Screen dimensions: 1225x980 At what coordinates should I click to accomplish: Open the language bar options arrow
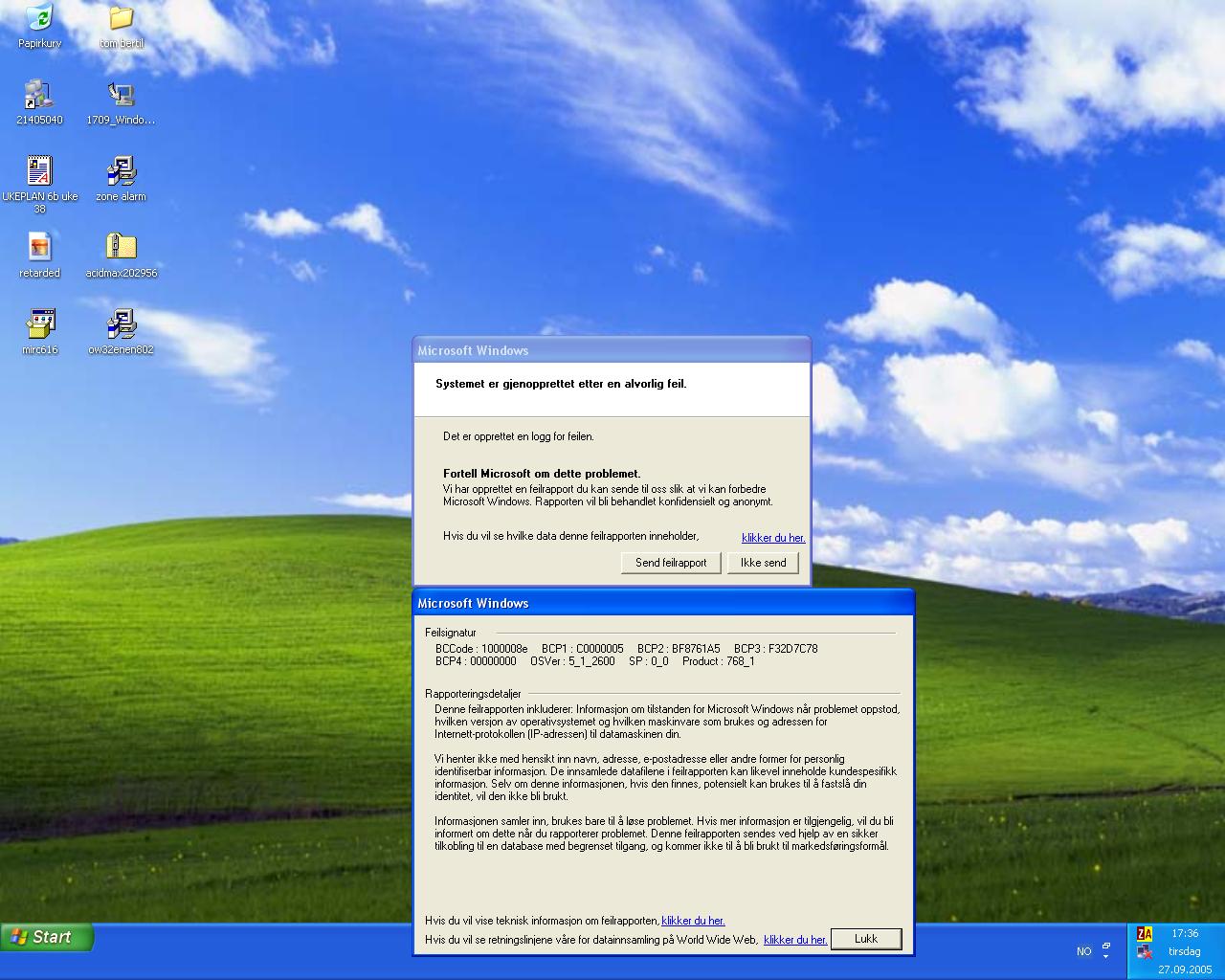coord(1106,956)
